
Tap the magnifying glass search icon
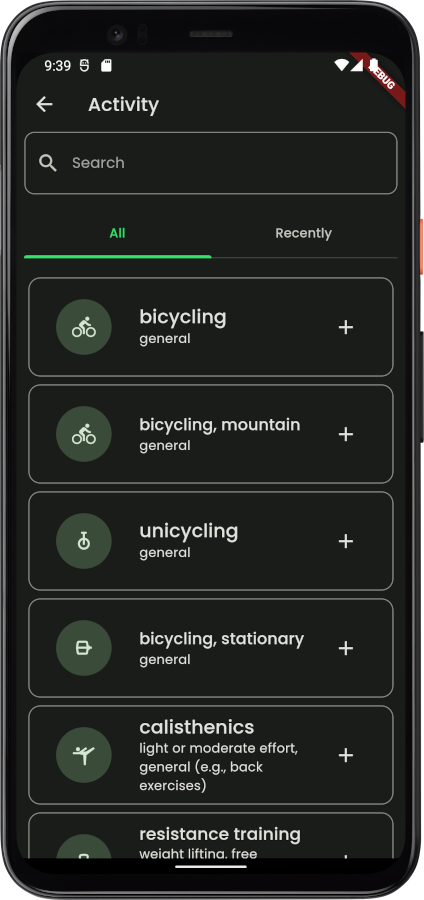(48, 163)
